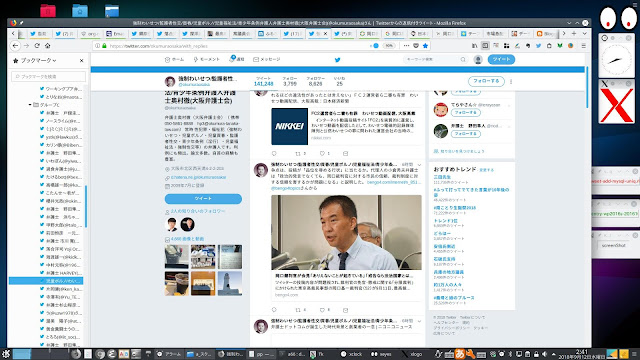Click the 90% zoom level indicator
The height and width of the screenshot is (360, 640).
point(389,46)
